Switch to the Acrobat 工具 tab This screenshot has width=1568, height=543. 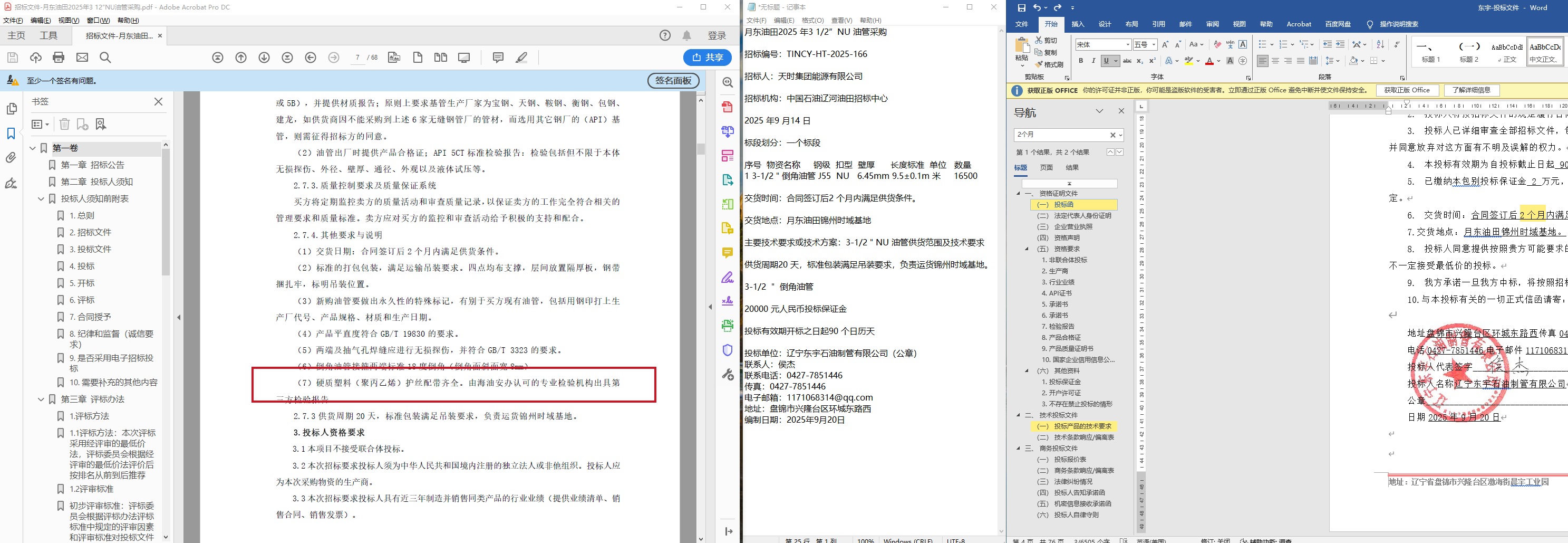pos(49,35)
